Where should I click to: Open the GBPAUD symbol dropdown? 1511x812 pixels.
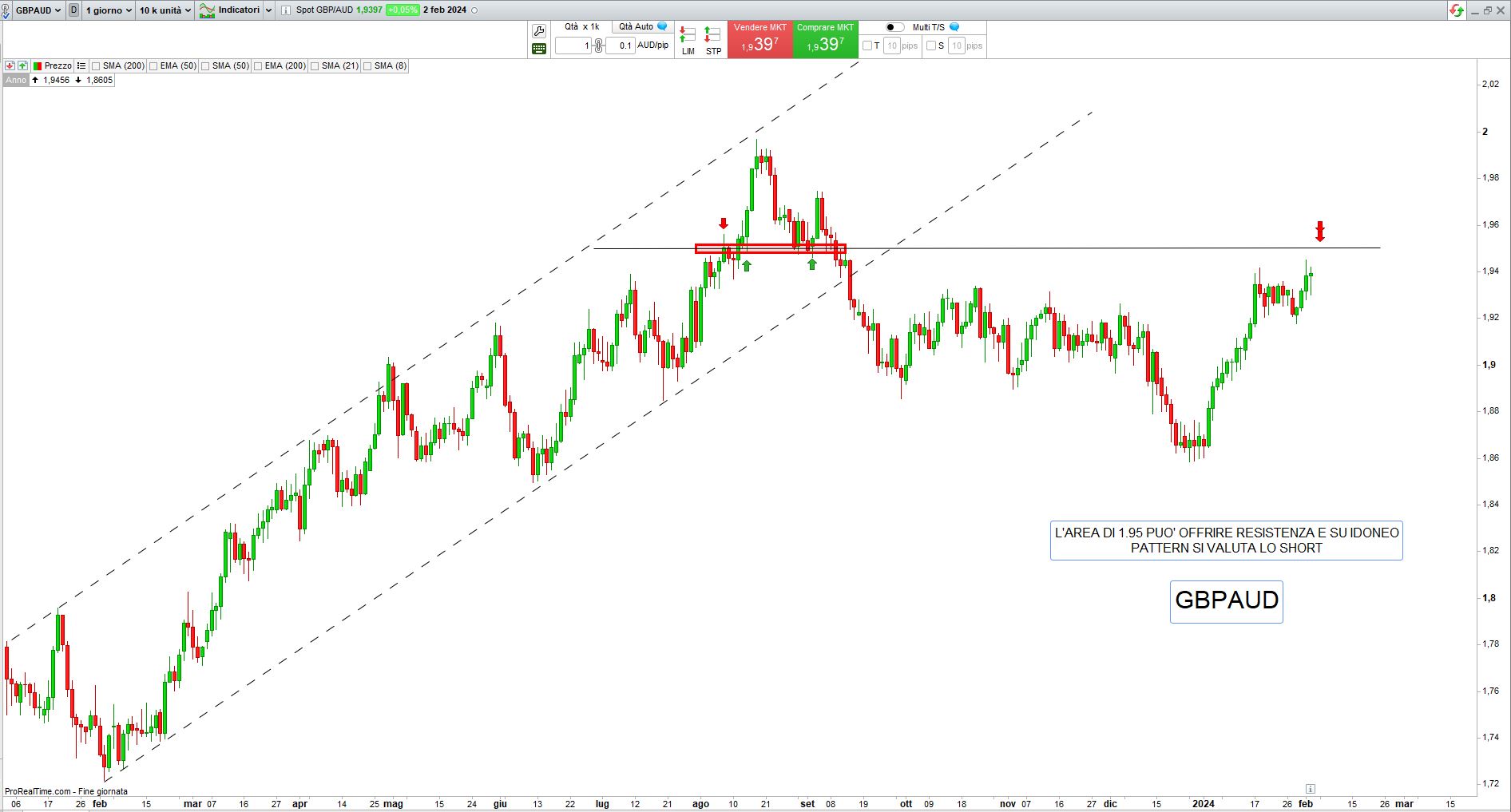[x=38, y=10]
